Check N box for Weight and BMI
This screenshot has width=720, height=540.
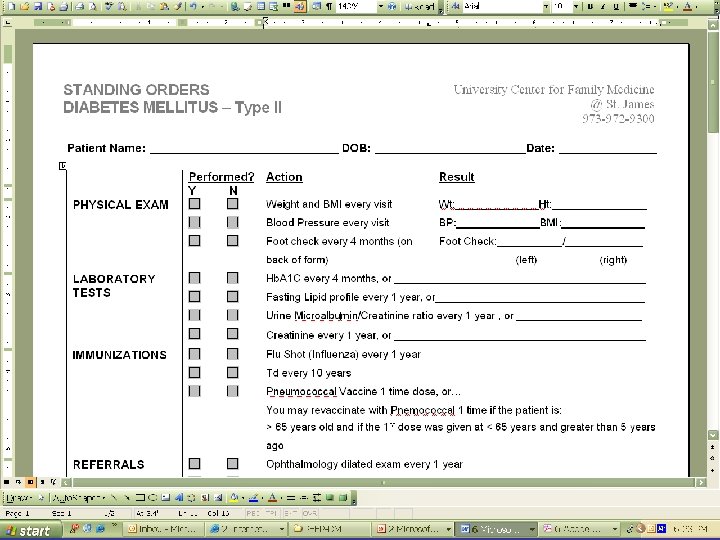click(233, 203)
